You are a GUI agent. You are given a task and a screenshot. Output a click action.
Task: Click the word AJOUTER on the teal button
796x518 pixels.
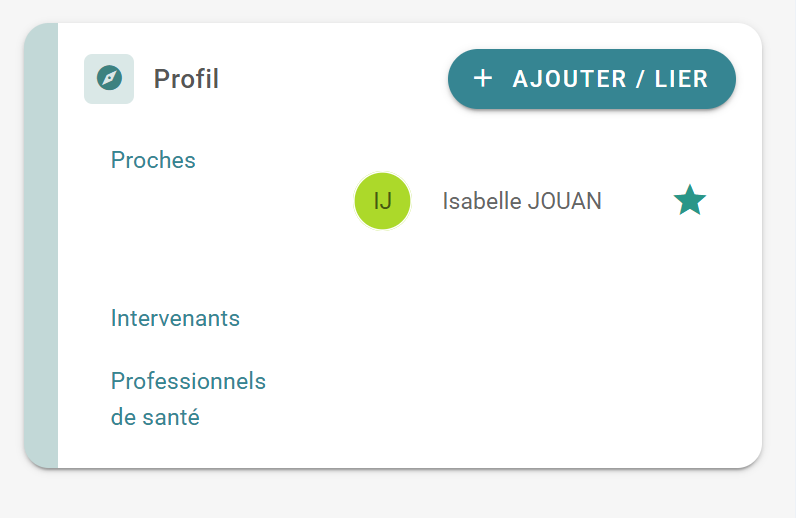(x=570, y=79)
